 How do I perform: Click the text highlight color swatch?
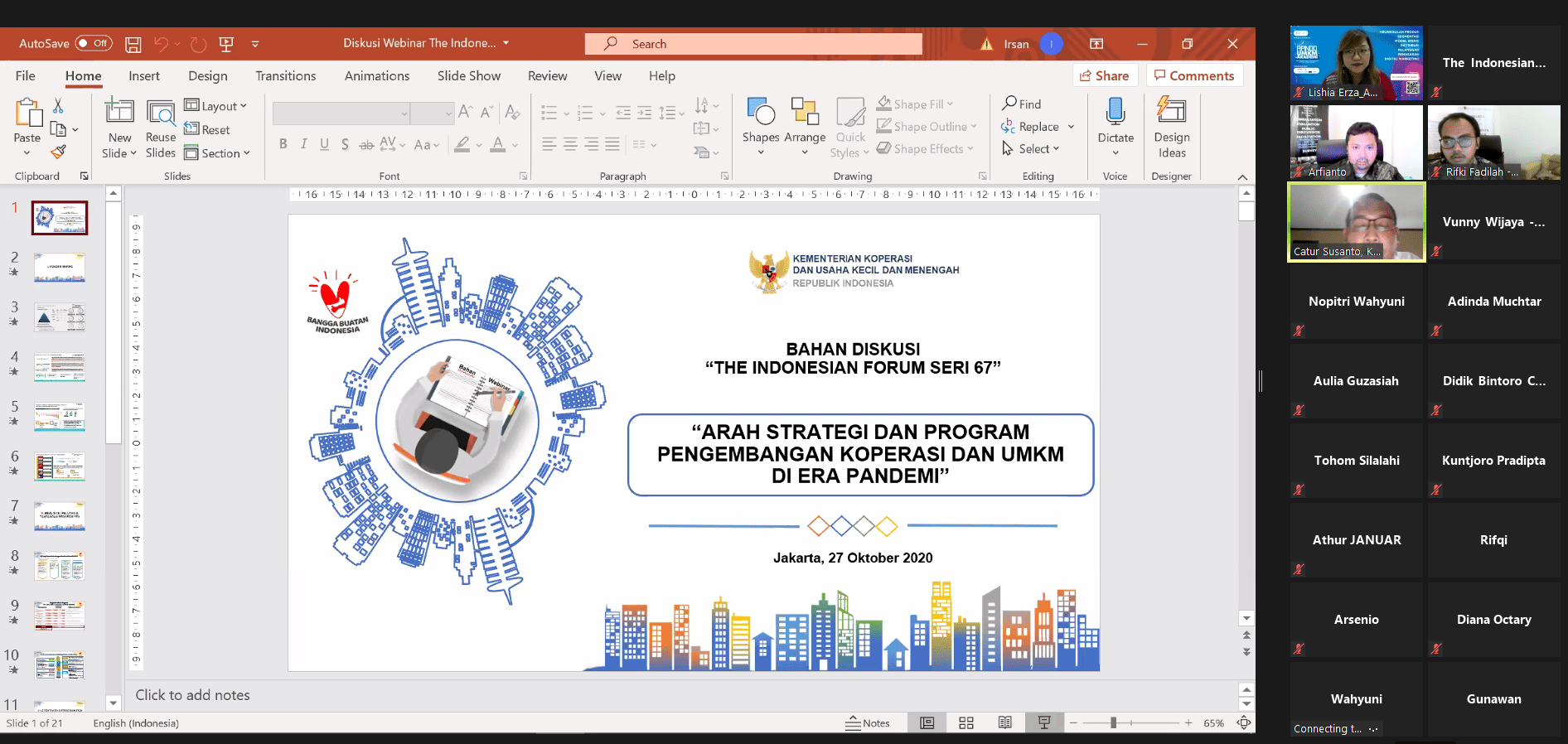click(462, 144)
